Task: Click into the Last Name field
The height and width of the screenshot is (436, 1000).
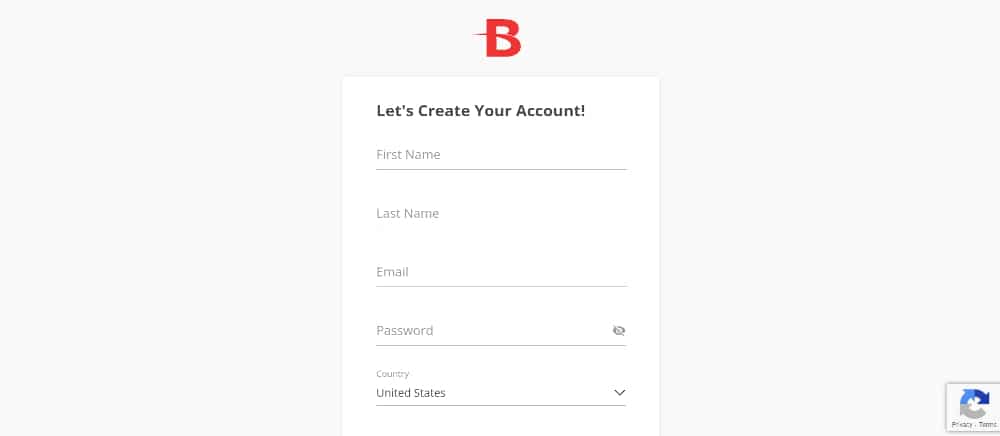Action: point(500,214)
